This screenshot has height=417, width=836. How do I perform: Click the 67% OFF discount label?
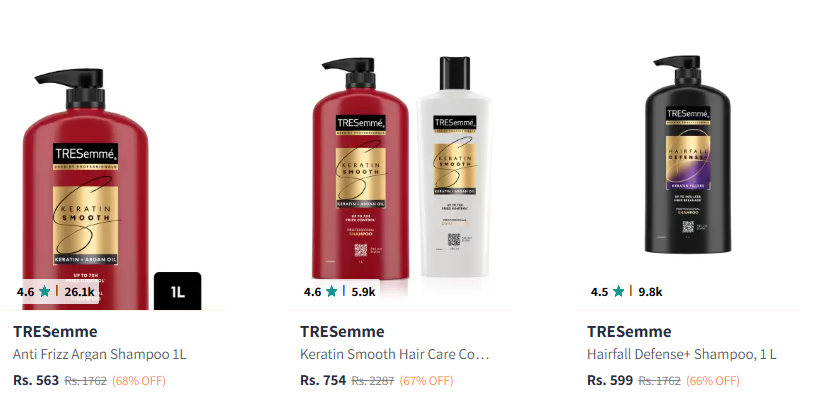coord(426,381)
